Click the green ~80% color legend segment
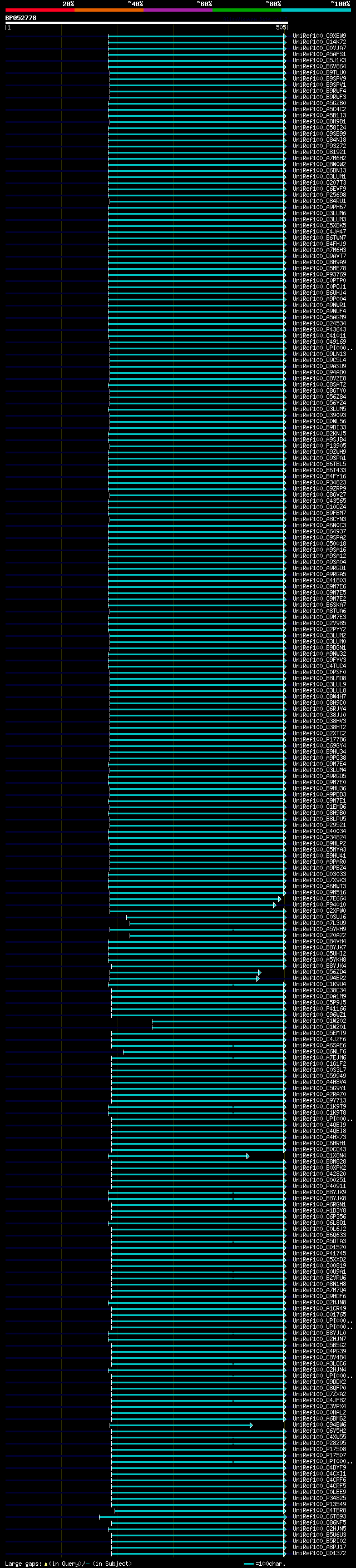 pos(247,10)
